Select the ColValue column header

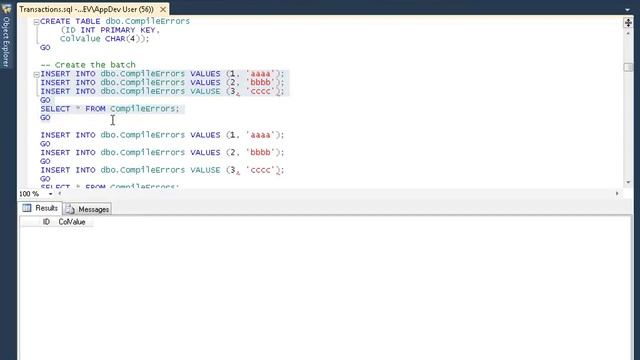coord(72,222)
